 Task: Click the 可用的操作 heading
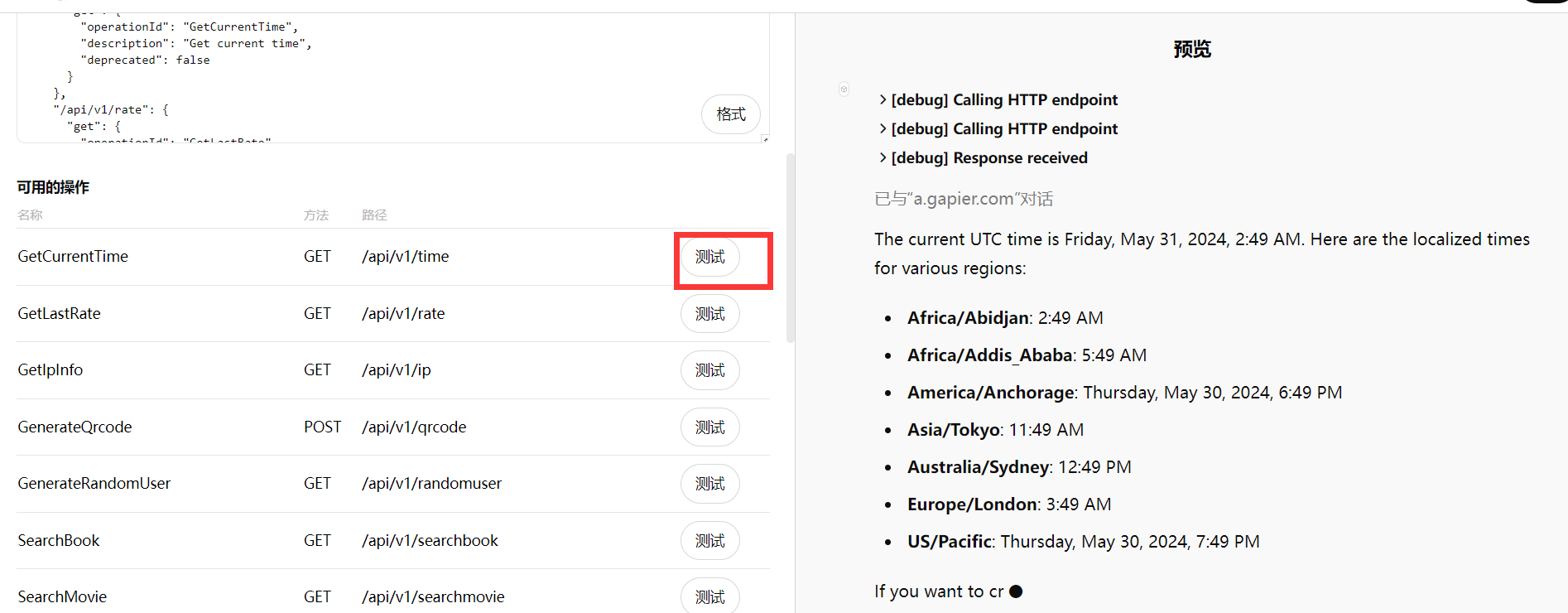point(53,187)
